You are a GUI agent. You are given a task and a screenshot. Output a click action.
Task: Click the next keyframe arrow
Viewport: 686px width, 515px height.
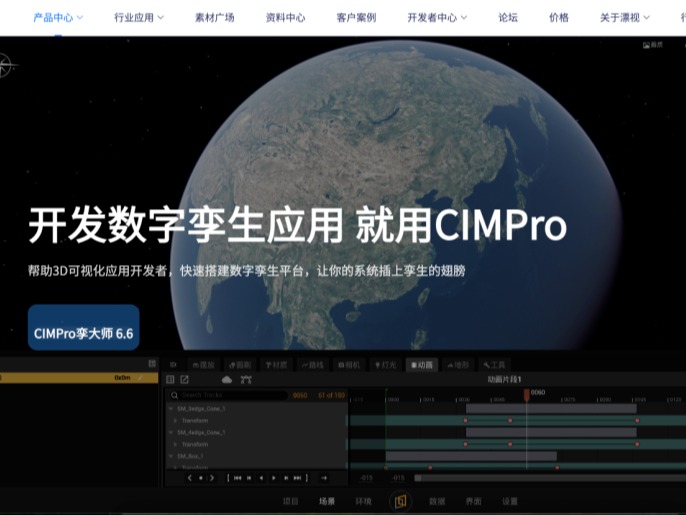[212, 478]
